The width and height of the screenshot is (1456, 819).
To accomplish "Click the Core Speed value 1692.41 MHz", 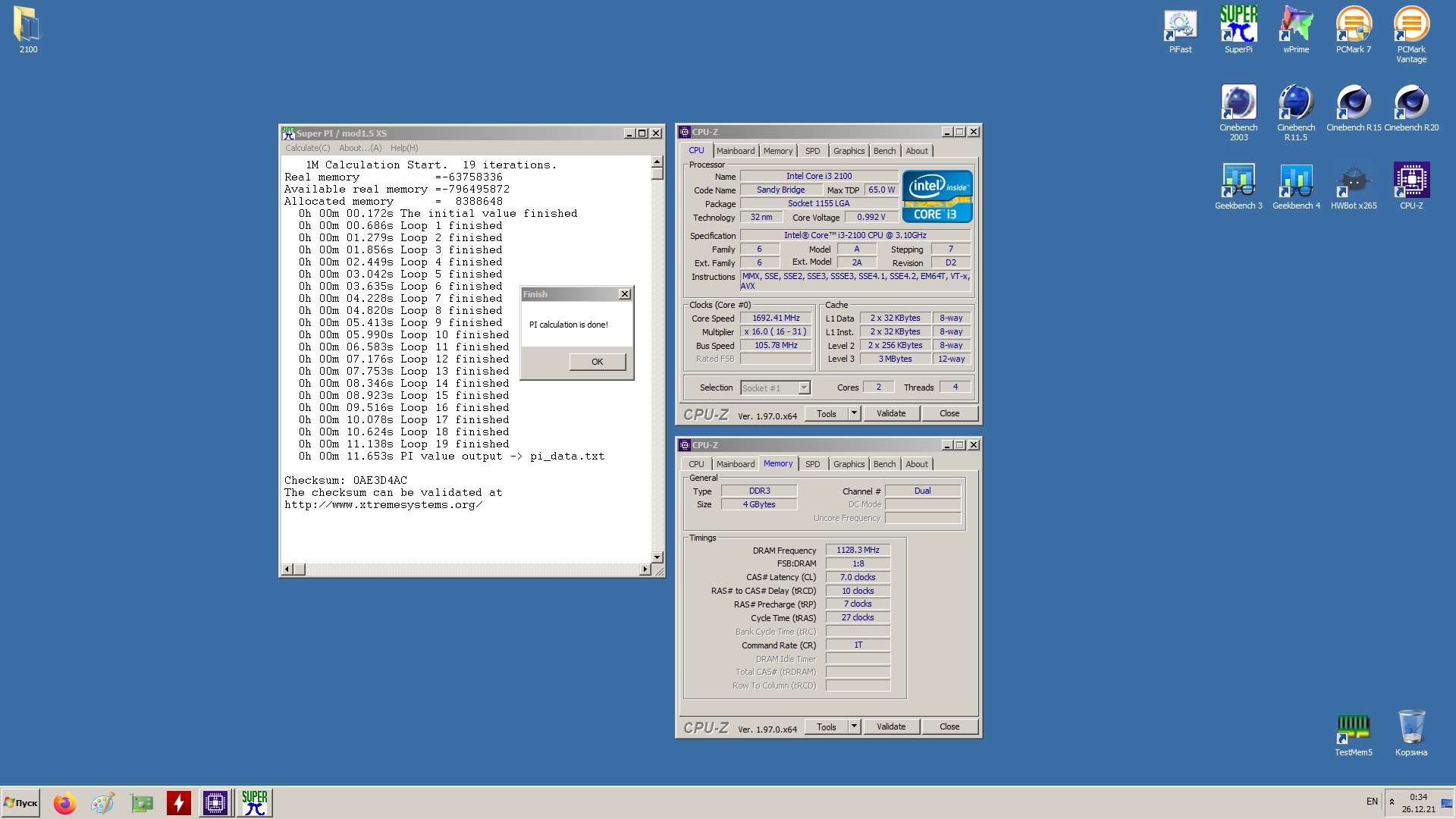I will [776, 318].
